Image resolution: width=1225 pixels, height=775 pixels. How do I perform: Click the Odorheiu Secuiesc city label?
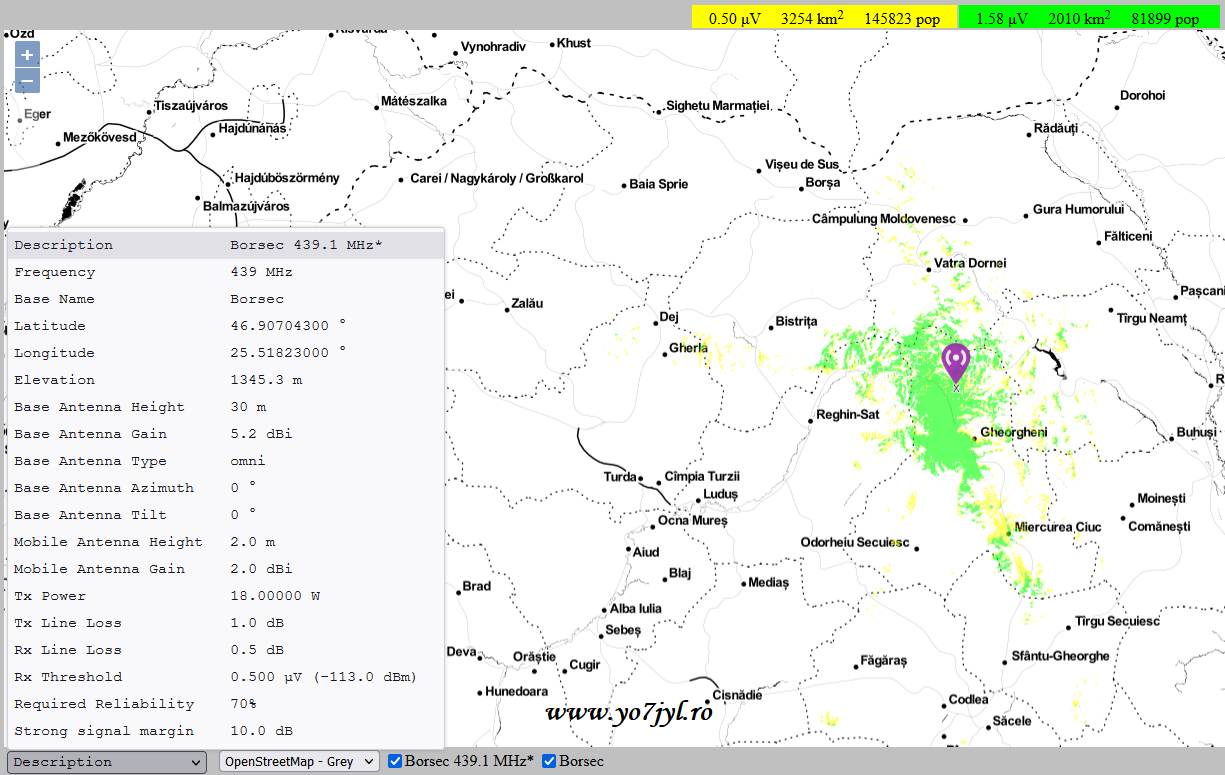pyautogui.click(x=855, y=543)
